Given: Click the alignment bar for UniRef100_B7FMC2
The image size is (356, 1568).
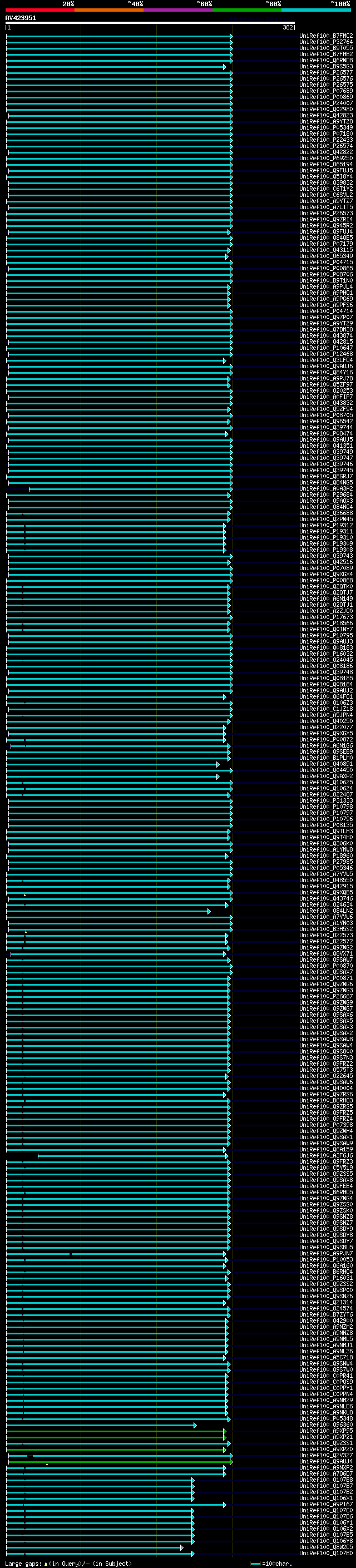Looking at the screenshot, I should pos(119,36).
